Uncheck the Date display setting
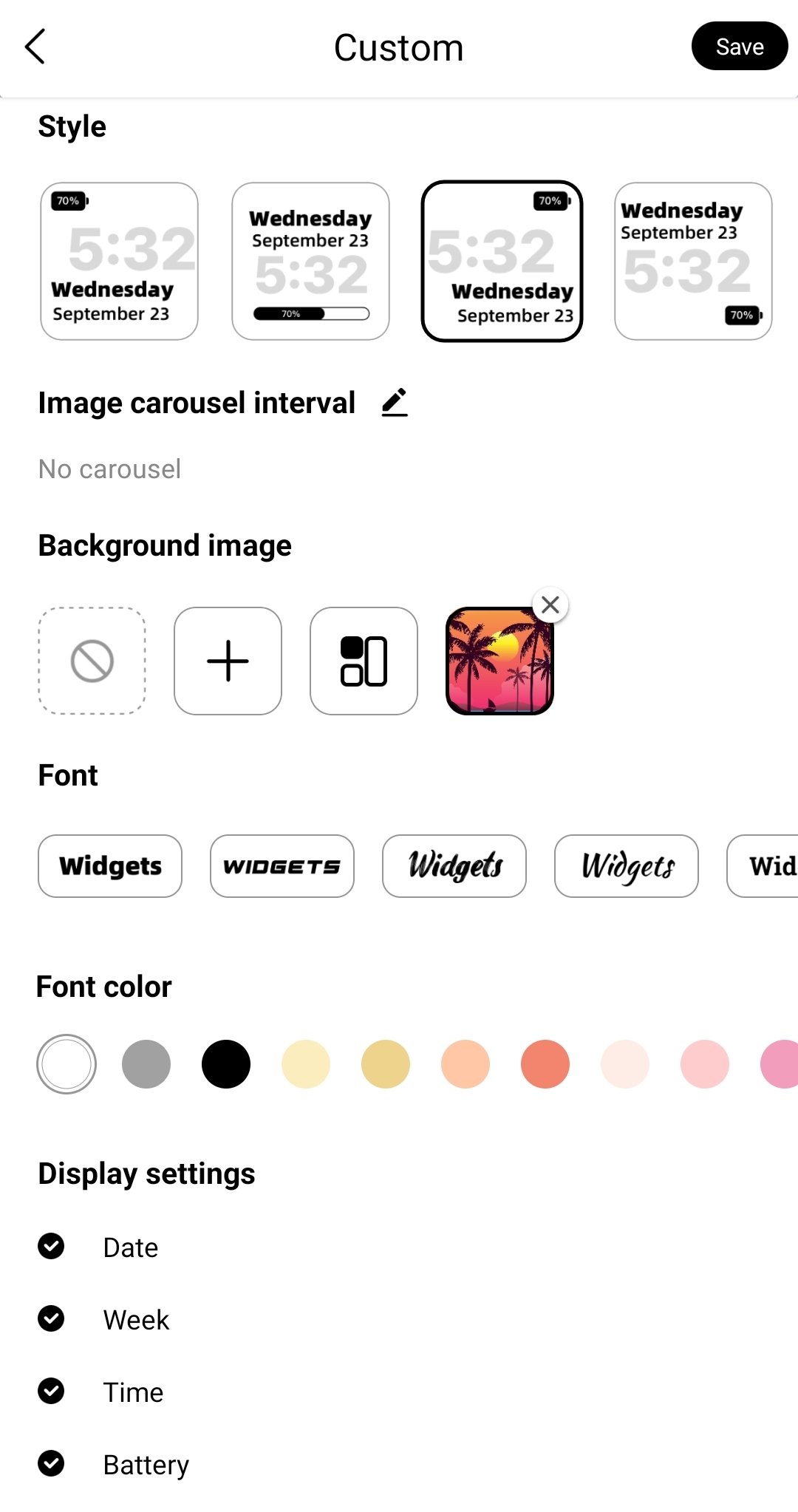The image size is (798, 1512). click(51, 1246)
